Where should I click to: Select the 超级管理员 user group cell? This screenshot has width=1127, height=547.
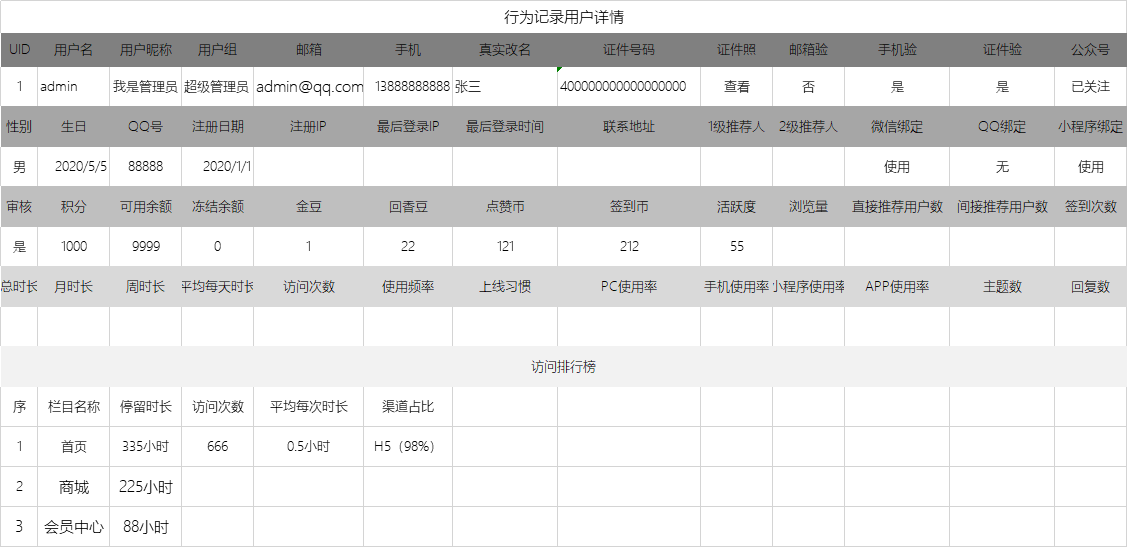click(x=216, y=87)
